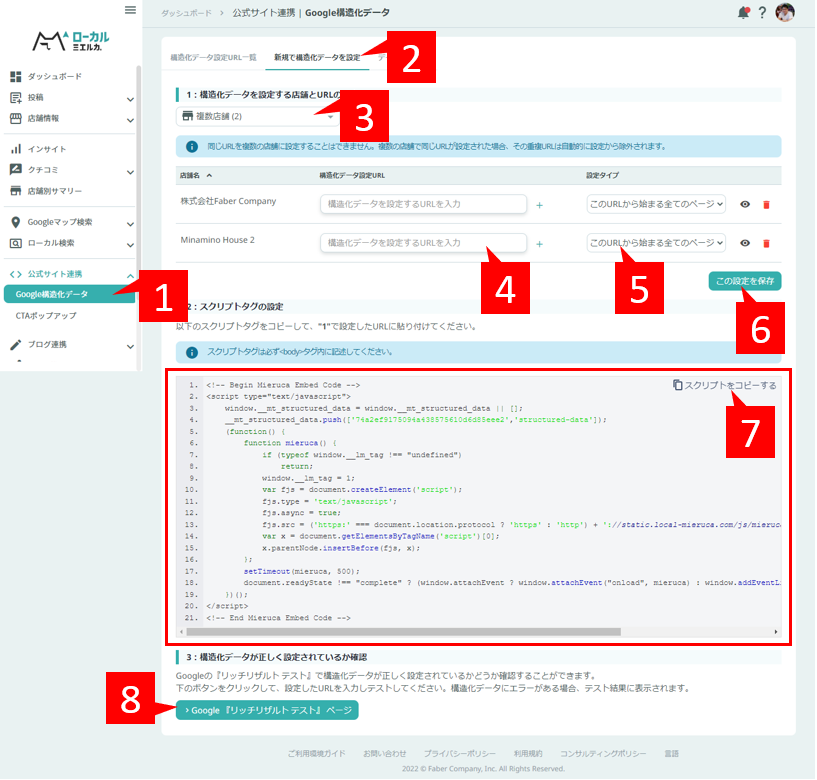This screenshot has width=817, height=780.
Task: Delete the 株式会社Faber Company row with trash icon
Action: [x=766, y=205]
